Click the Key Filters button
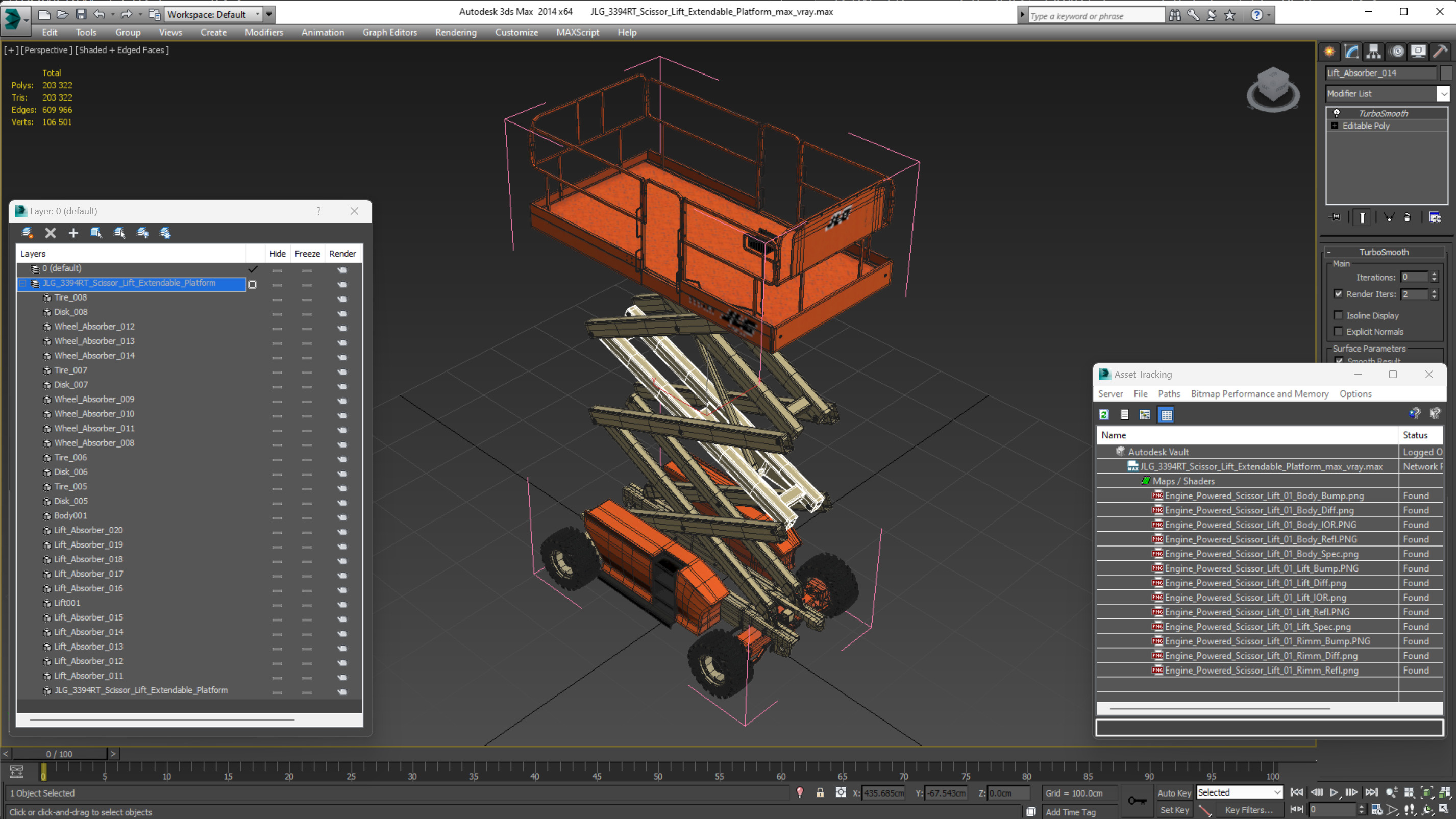1456x819 pixels. [1249, 809]
